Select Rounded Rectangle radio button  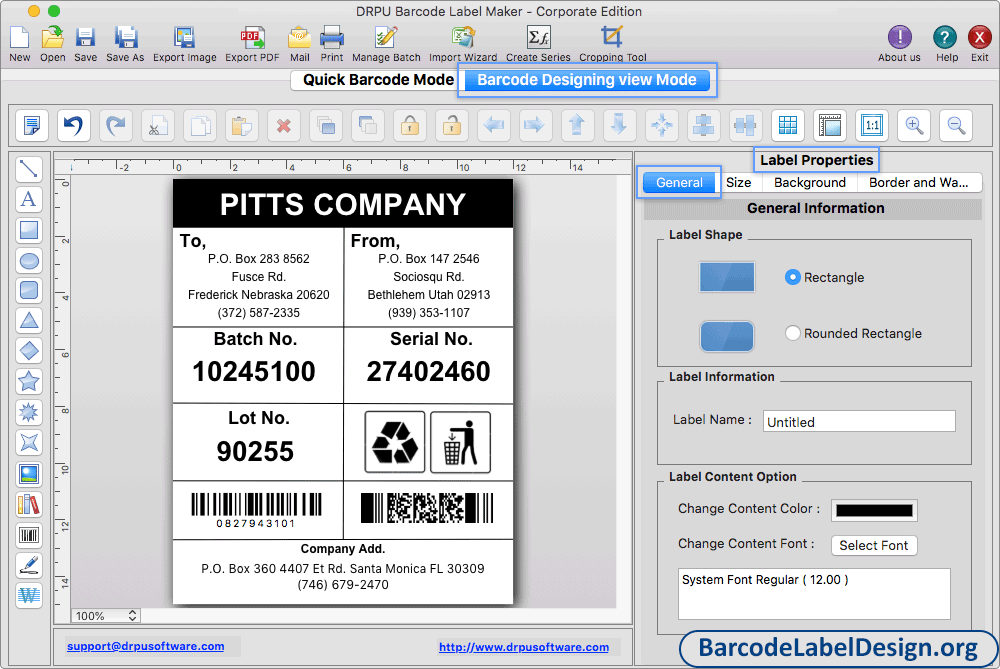(x=792, y=333)
